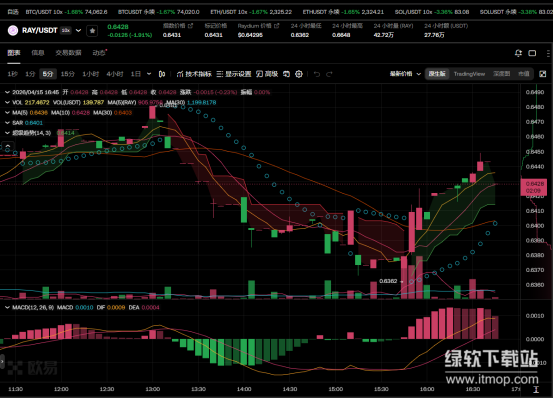
Task: Open the Raydium price external link icon
Action: 276,26
